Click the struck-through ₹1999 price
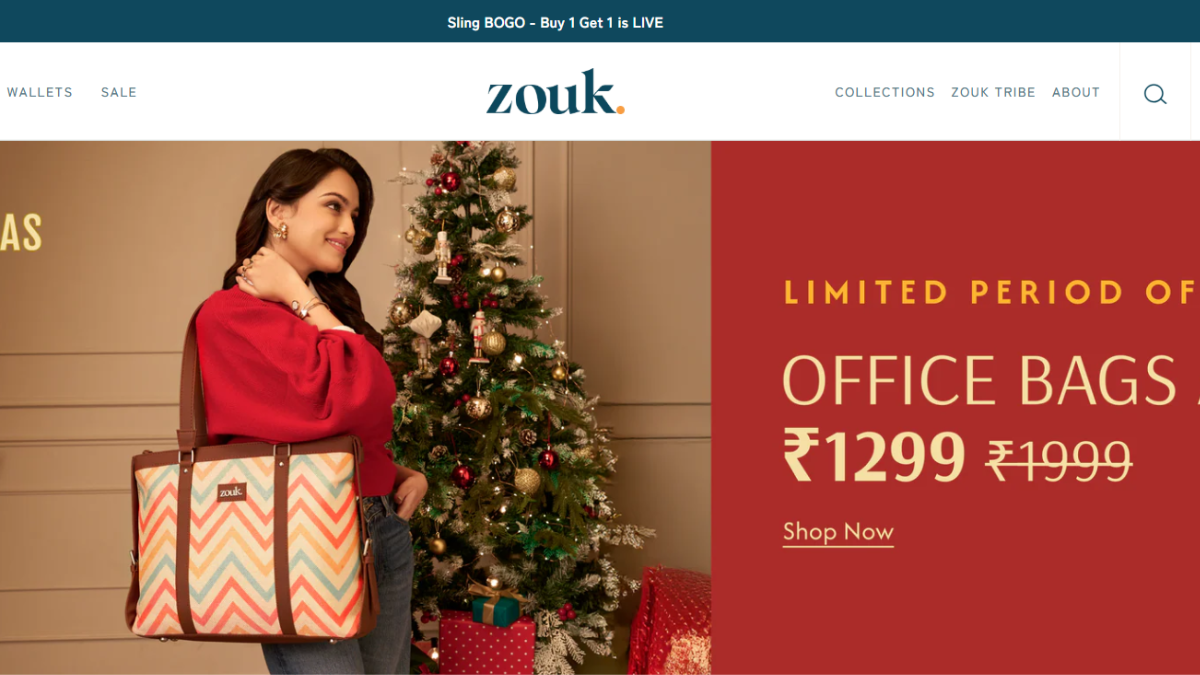The height and width of the screenshot is (675, 1200). click(1059, 459)
